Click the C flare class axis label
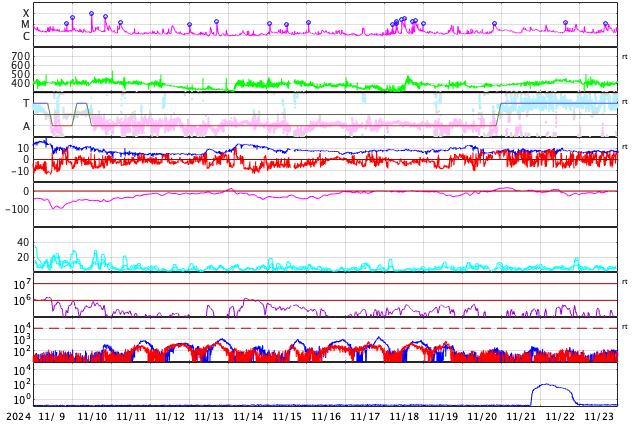 coord(26,36)
